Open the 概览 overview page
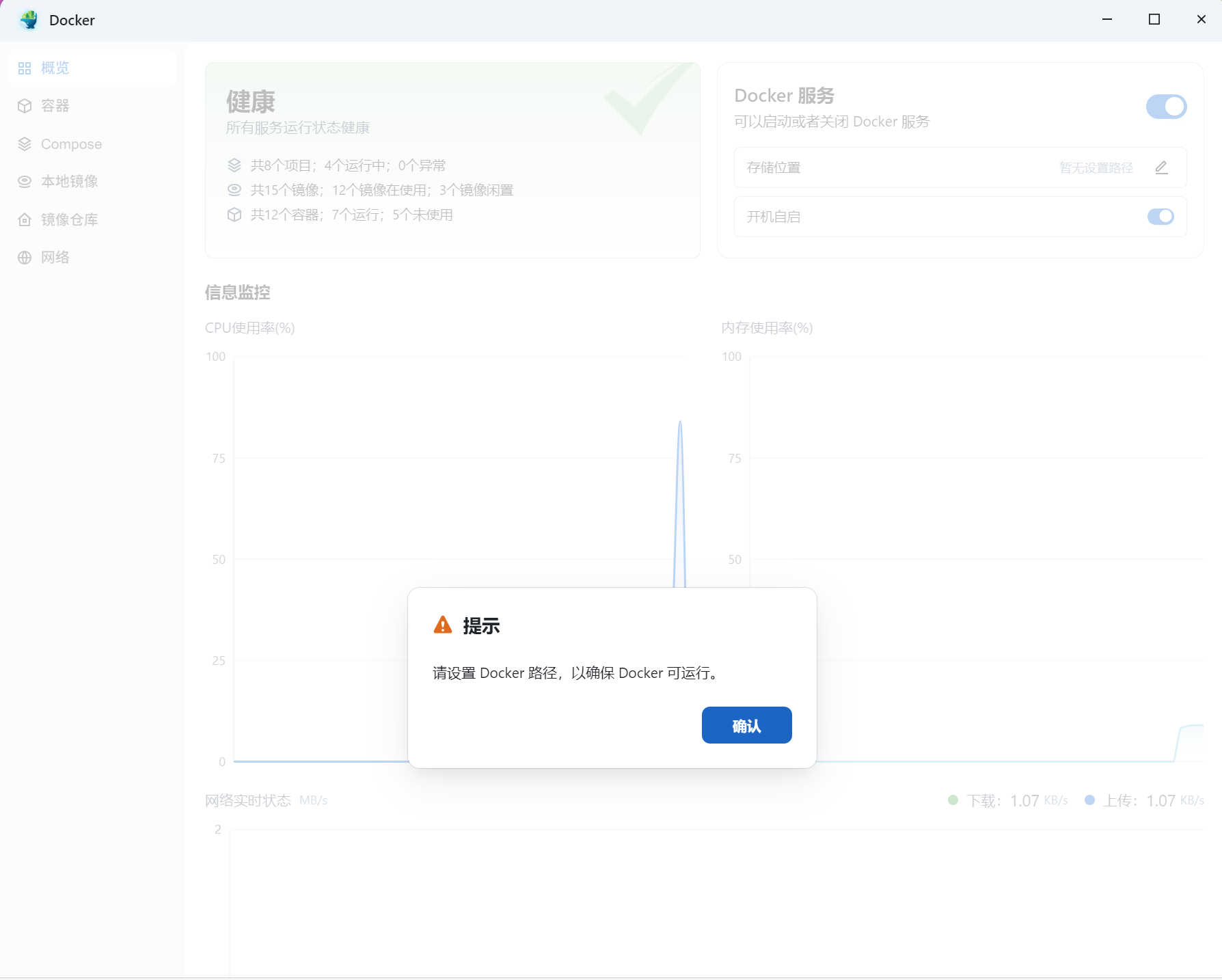 92,68
